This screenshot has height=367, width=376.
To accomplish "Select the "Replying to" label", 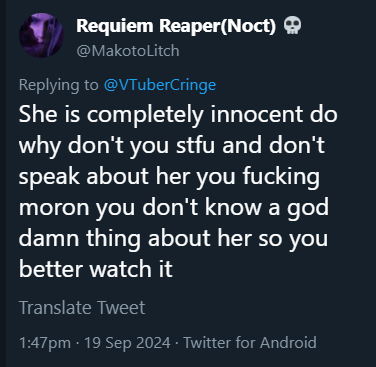I will point(59,85).
